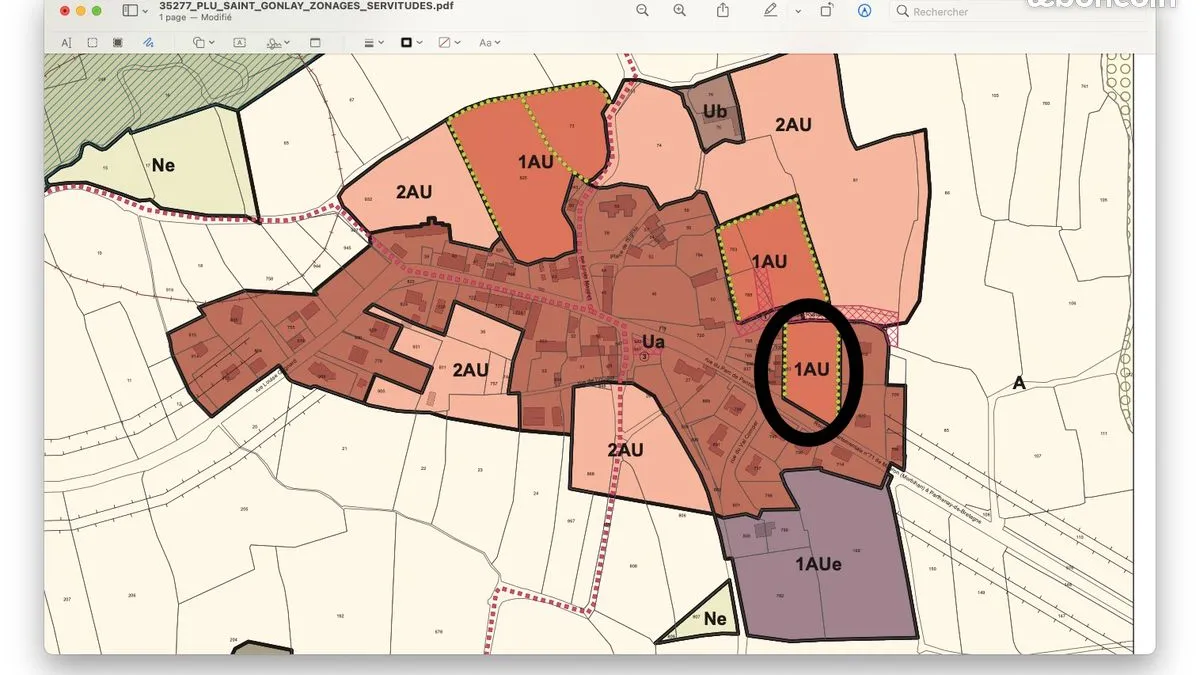The height and width of the screenshot is (675, 1200).
Task: Open the sidebar view options menu
Action: coord(135,10)
